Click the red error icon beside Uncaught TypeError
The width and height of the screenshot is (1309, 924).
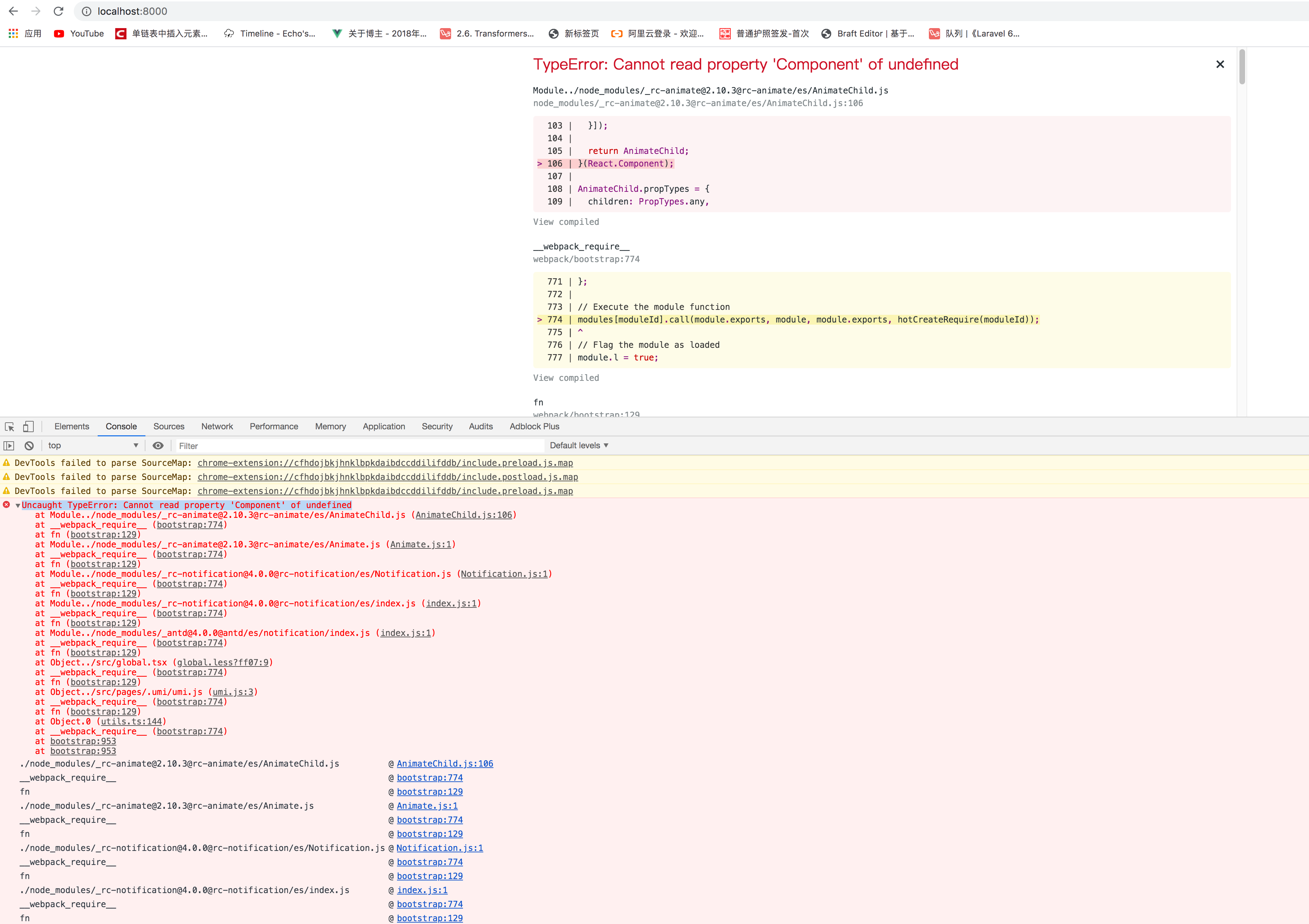coord(6,505)
